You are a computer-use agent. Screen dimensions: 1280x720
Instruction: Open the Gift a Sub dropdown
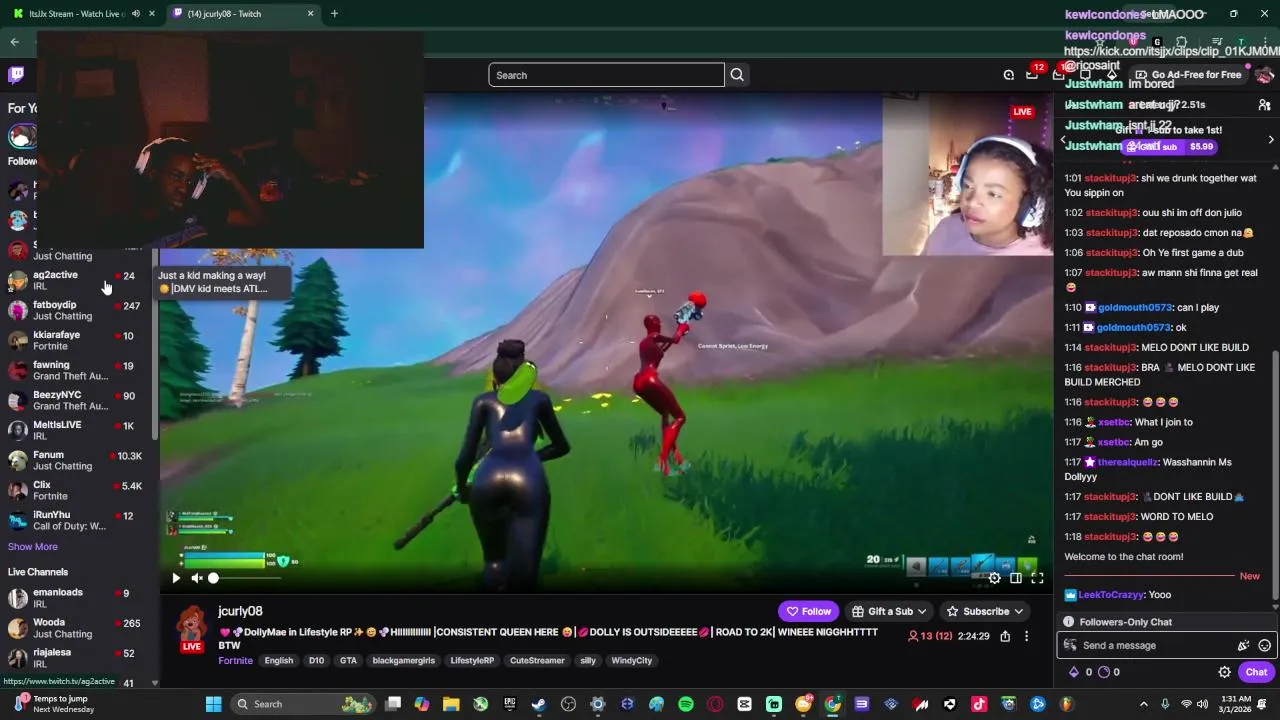(x=888, y=612)
